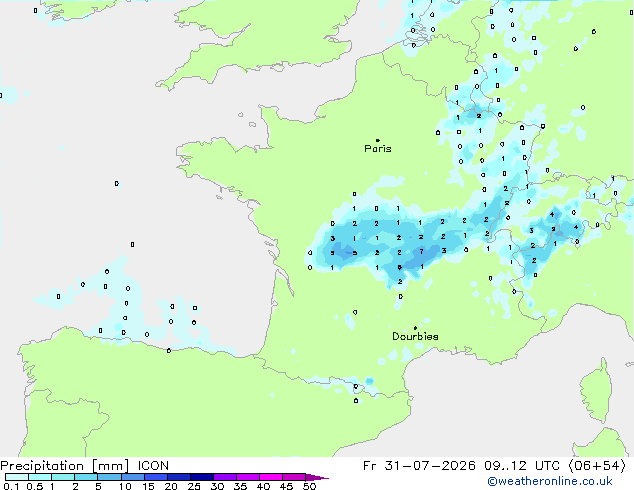The width and height of the screenshot is (634, 490).
Task: Pick the 0.5–1 mm legend color swatch
Action: point(40,477)
